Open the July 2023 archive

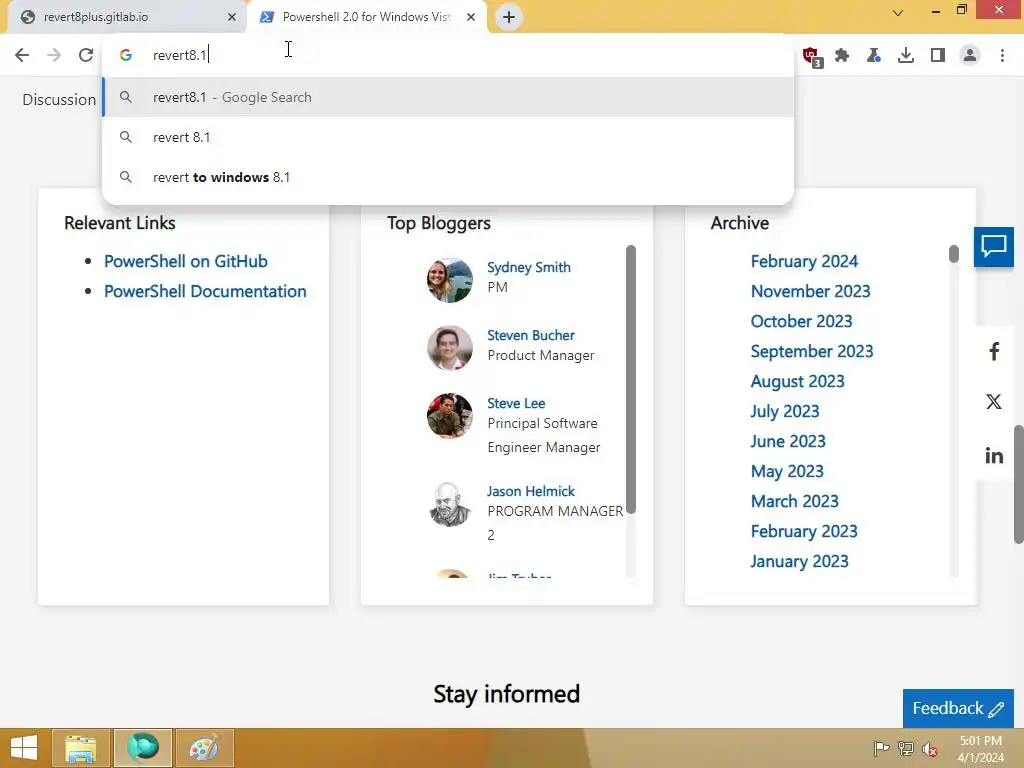pos(784,411)
